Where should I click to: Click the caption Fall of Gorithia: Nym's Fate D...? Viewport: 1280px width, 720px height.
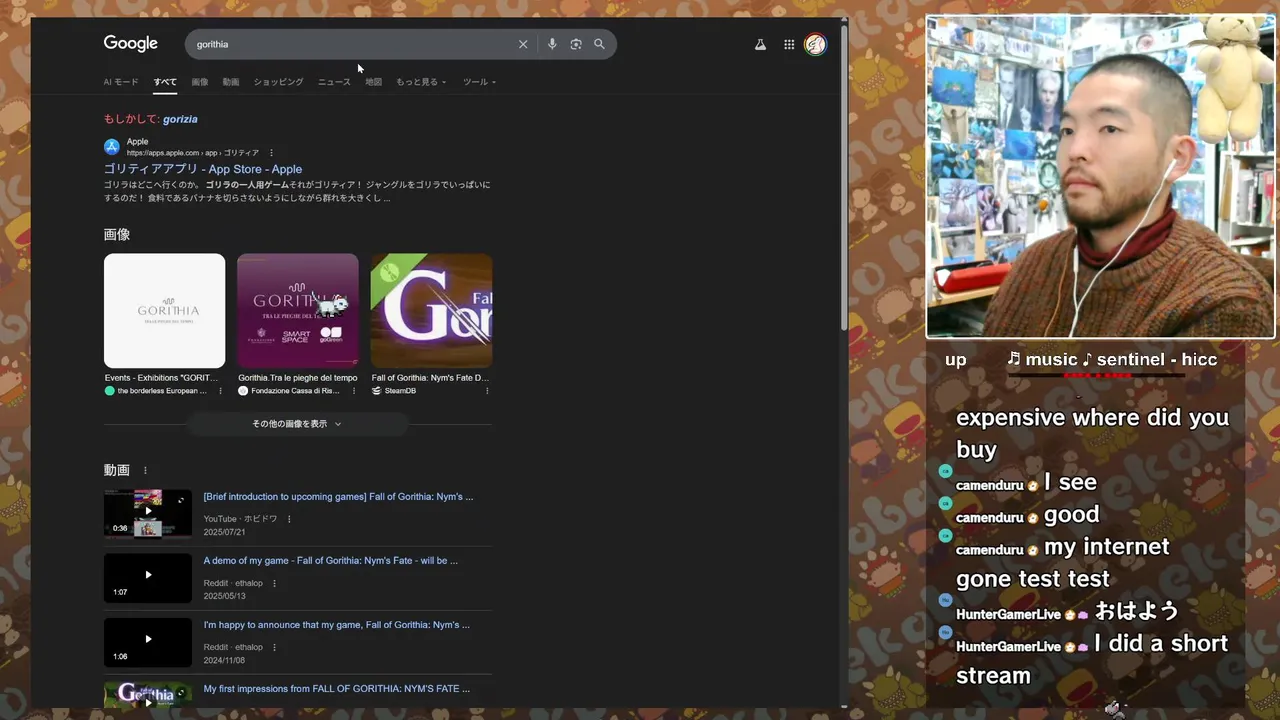pos(430,378)
